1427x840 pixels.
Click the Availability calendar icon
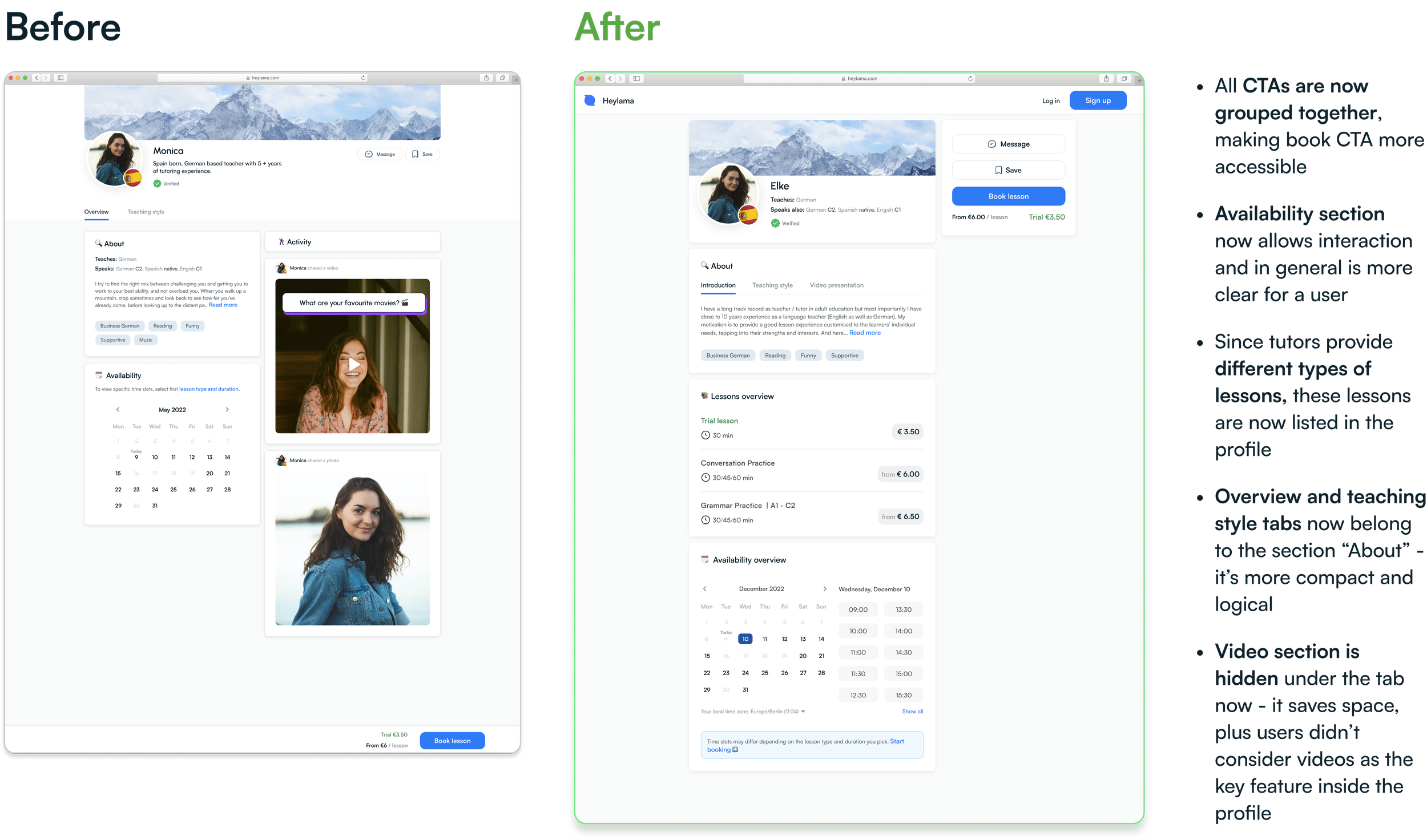click(x=705, y=559)
